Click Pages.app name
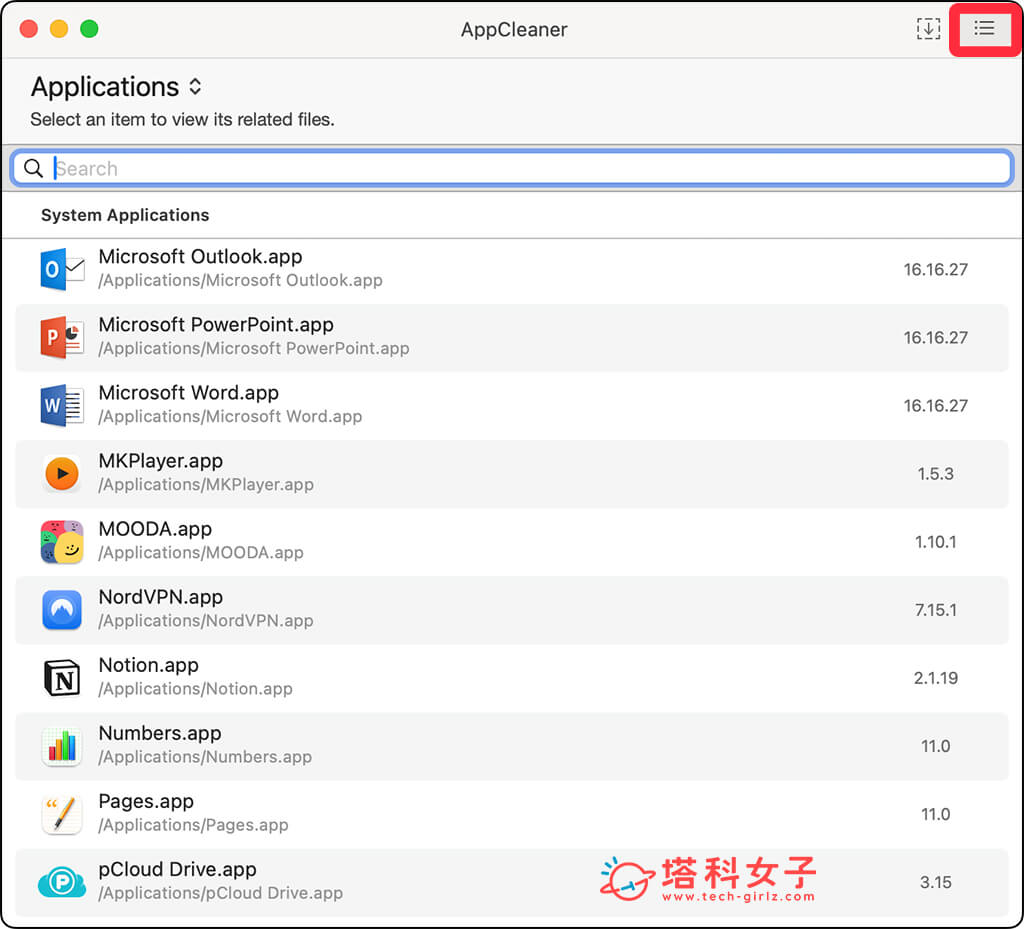Screen dimensions: 1024x929 tap(146, 801)
